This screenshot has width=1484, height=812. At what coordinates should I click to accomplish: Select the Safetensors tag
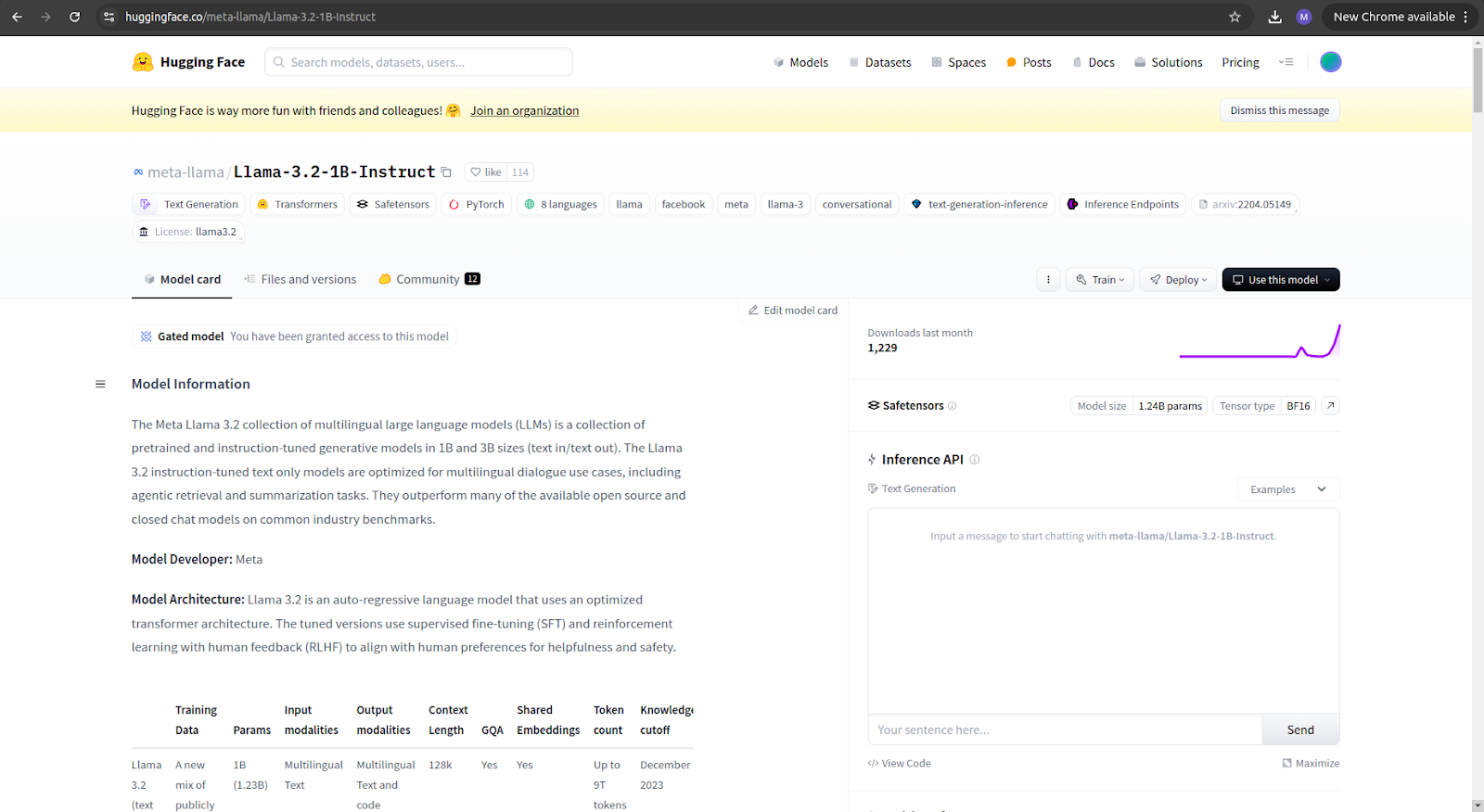tap(393, 204)
